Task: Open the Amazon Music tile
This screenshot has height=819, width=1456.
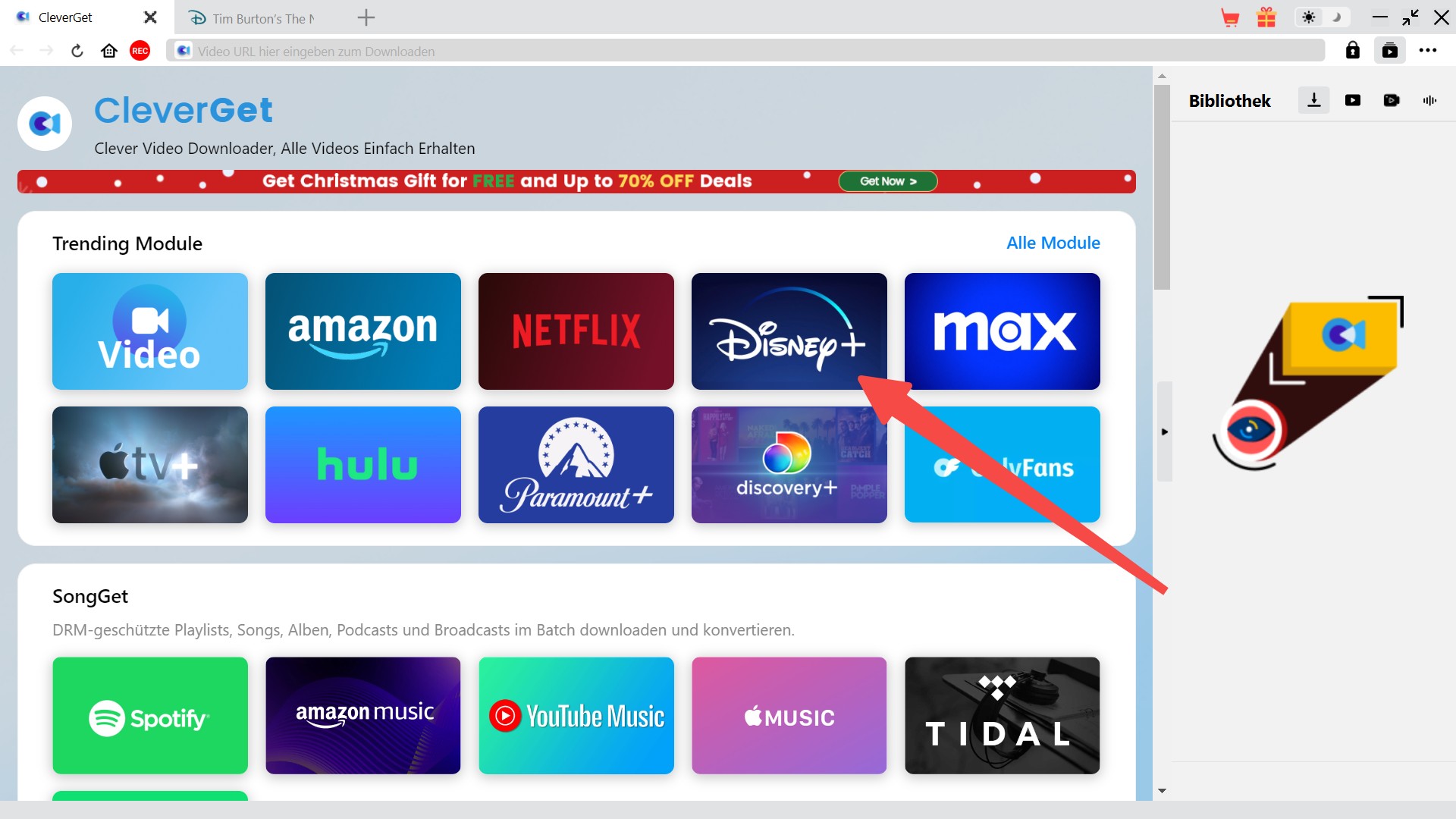Action: click(x=363, y=716)
